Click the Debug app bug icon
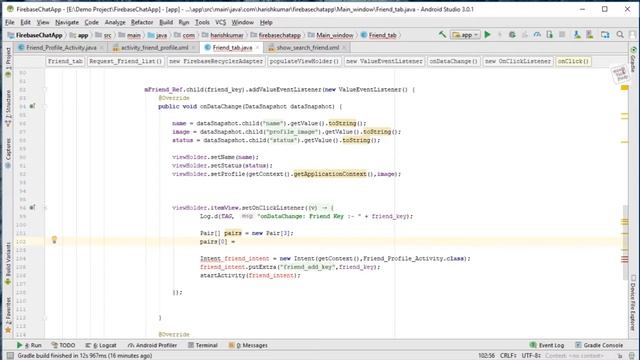 tap(512, 35)
